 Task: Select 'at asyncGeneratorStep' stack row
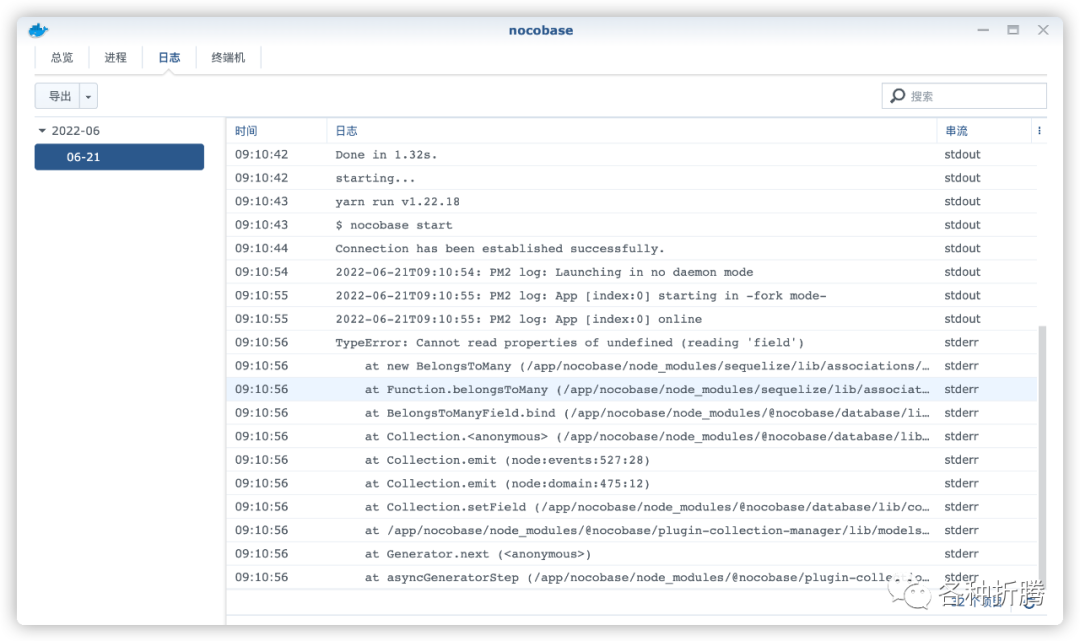[x=632, y=577]
